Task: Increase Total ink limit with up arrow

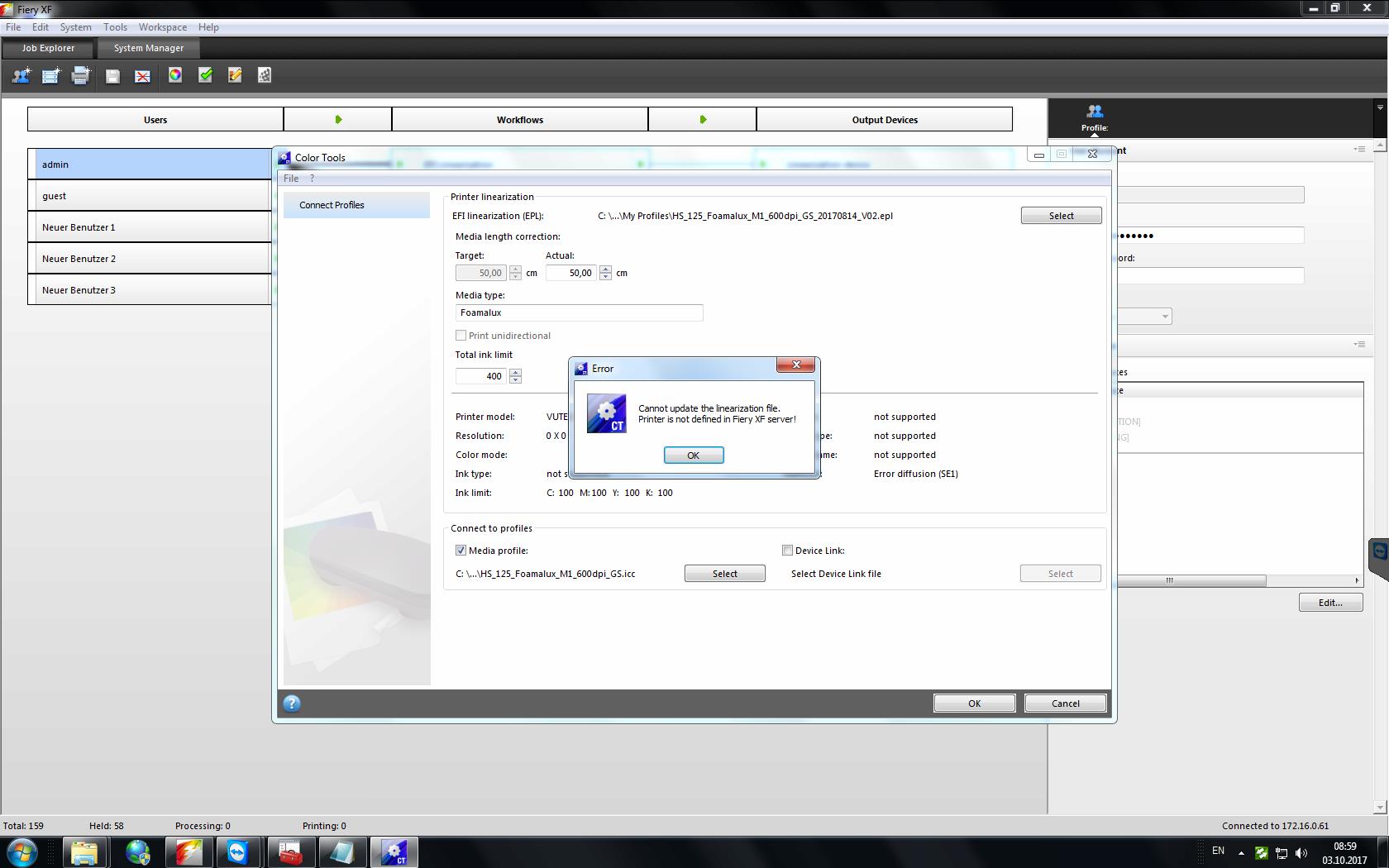Action: [515, 372]
